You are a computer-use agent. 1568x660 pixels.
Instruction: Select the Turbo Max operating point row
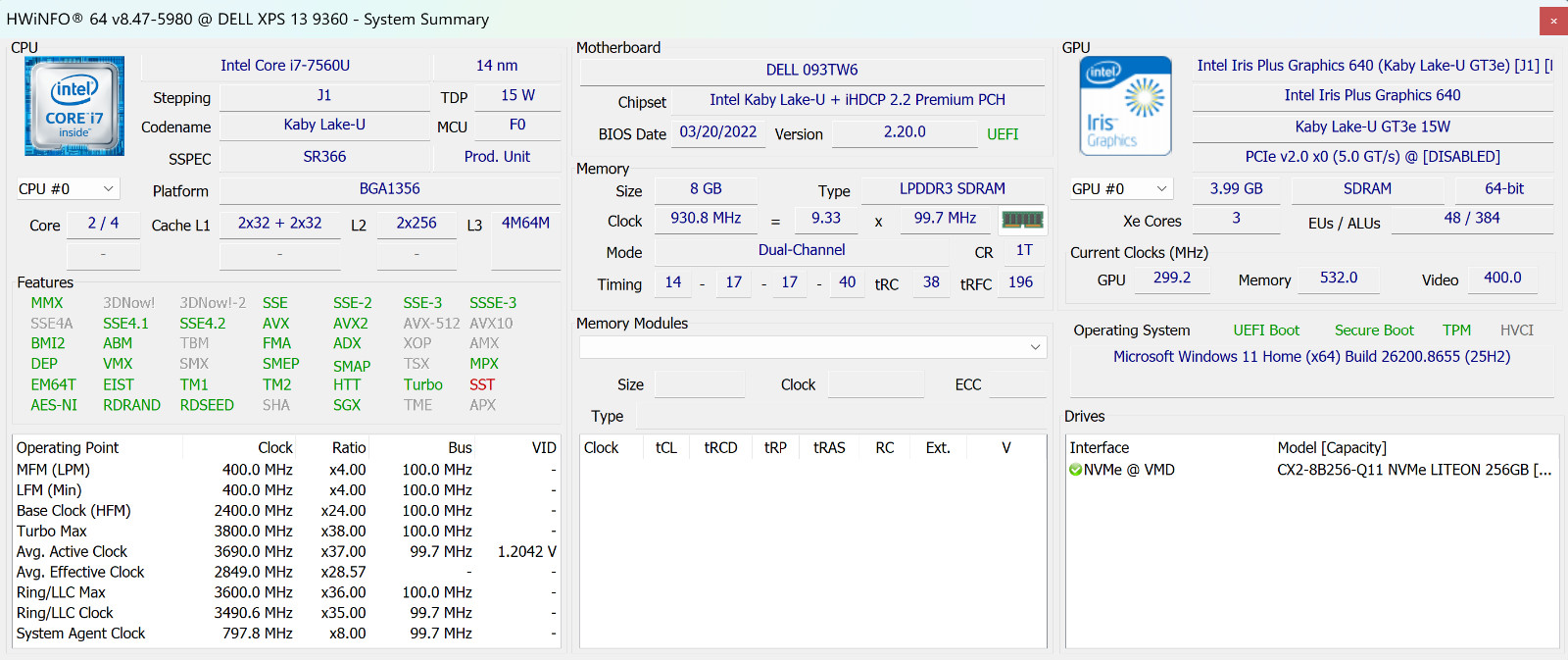click(x=286, y=531)
